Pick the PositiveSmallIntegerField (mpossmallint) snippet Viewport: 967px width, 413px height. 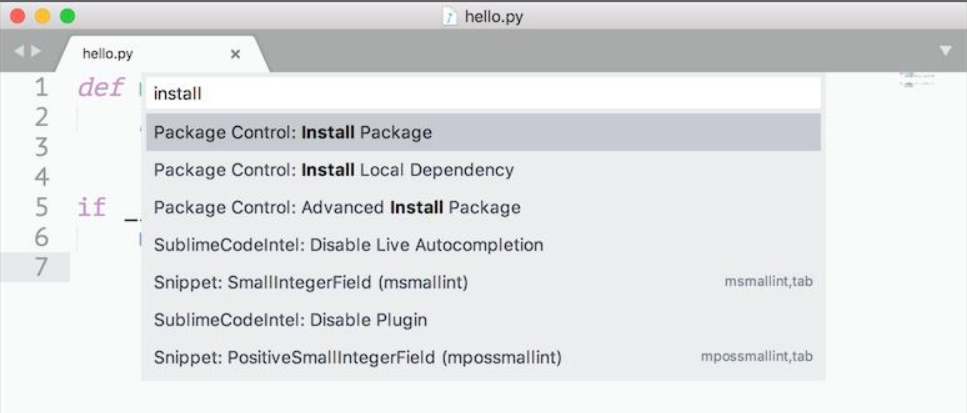(x=483, y=357)
